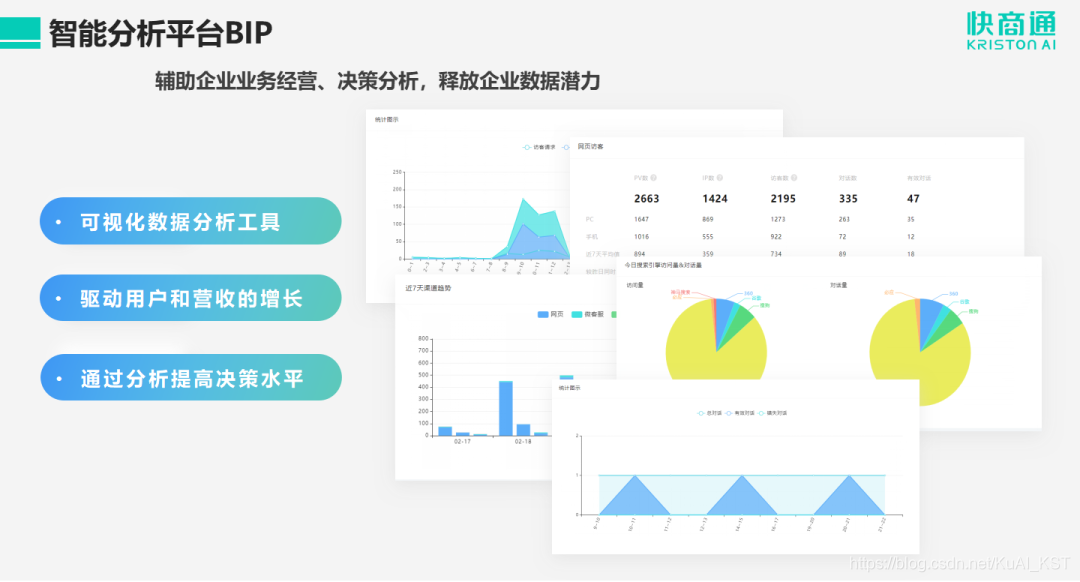
Task: Click the 7-day average value 734
Action: (x=776, y=253)
